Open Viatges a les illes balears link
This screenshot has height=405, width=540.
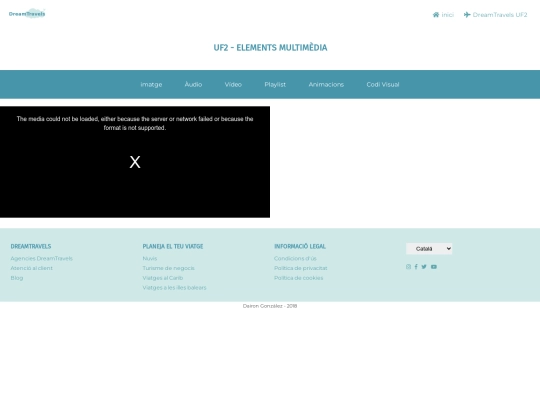[175, 288]
